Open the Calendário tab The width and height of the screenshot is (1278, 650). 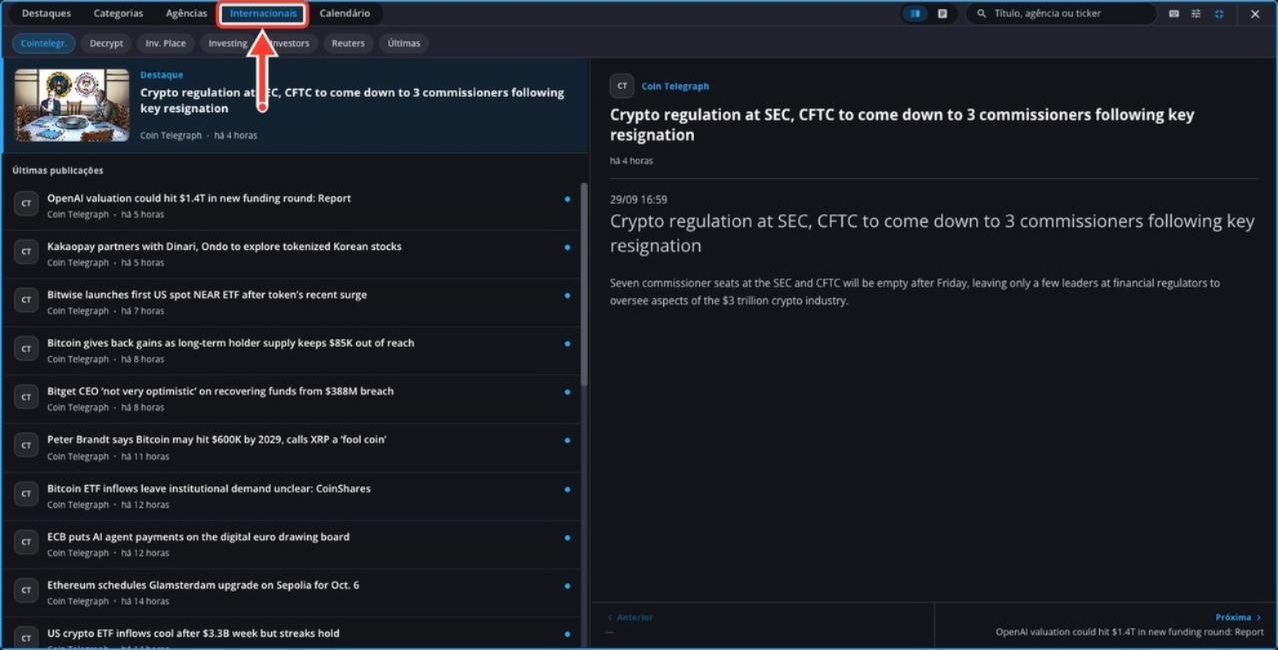pos(345,13)
